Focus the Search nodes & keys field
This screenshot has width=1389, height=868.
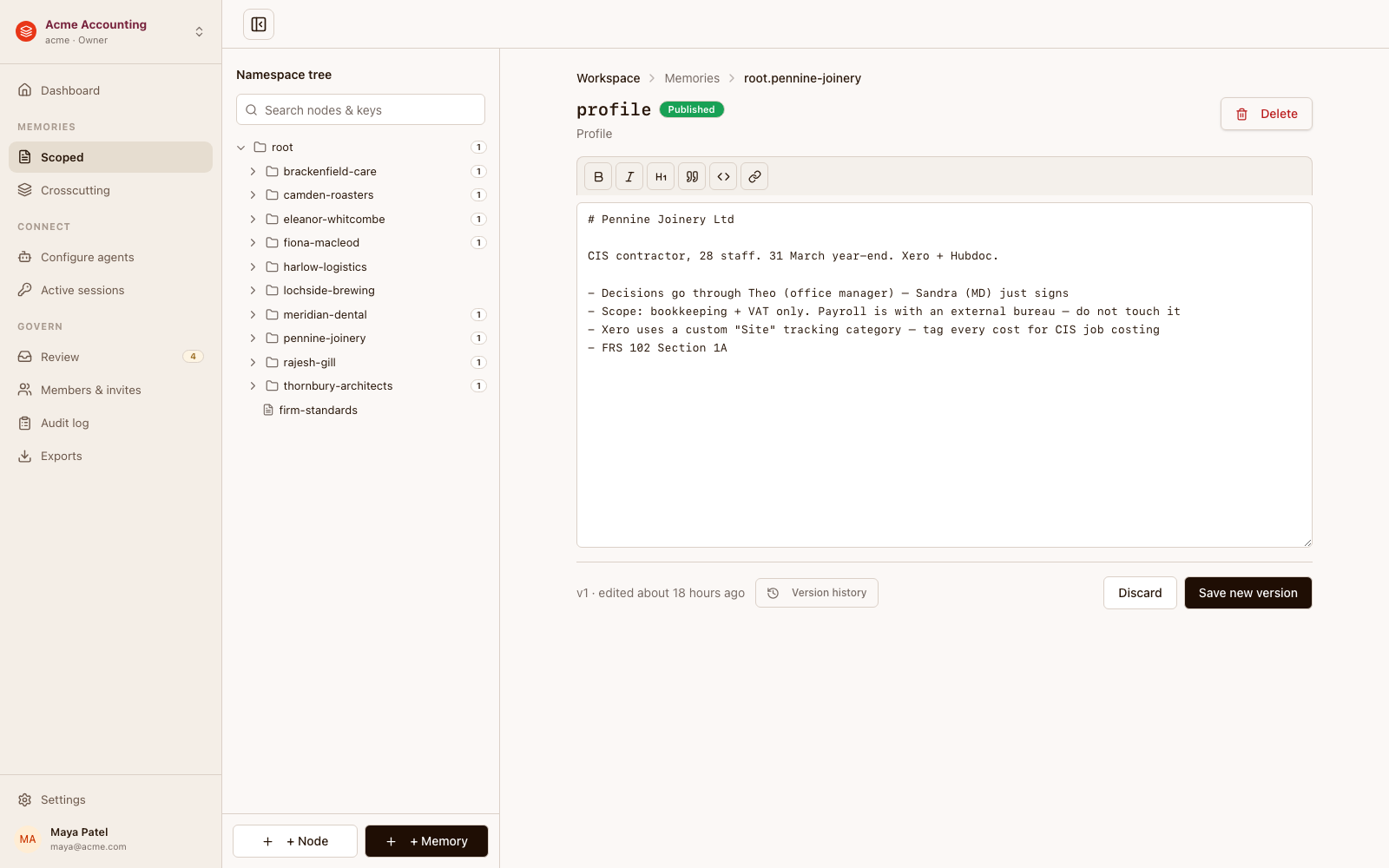360,110
